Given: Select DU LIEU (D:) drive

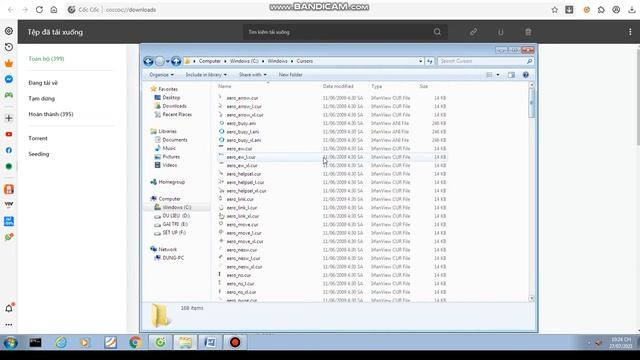Looking at the screenshot, I should 176,216.
